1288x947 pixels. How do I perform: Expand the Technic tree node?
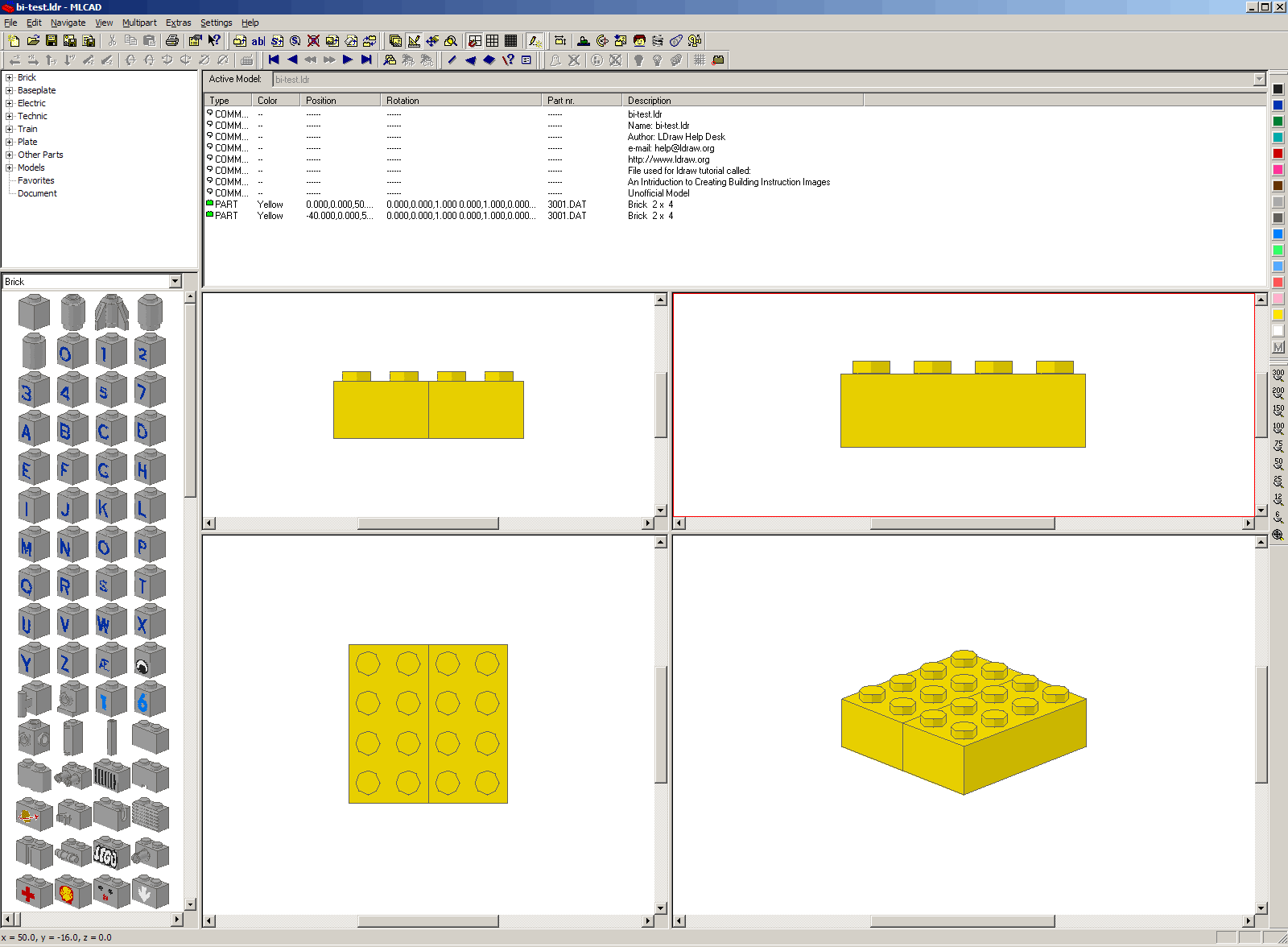point(10,116)
